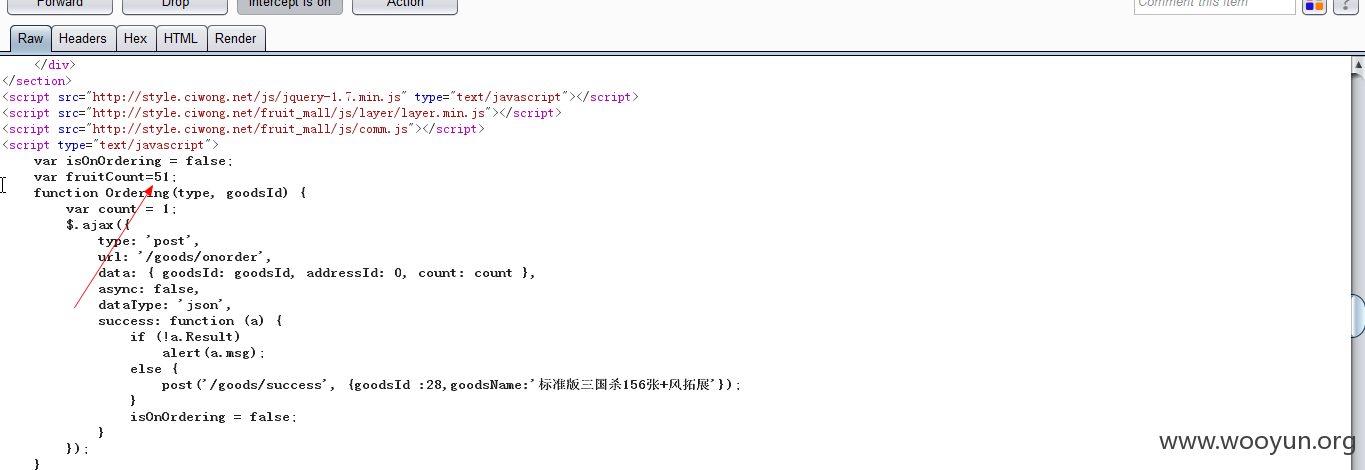The height and width of the screenshot is (470, 1365).
Task: Click the help question mark icon
Action: [x=1345, y=6]
